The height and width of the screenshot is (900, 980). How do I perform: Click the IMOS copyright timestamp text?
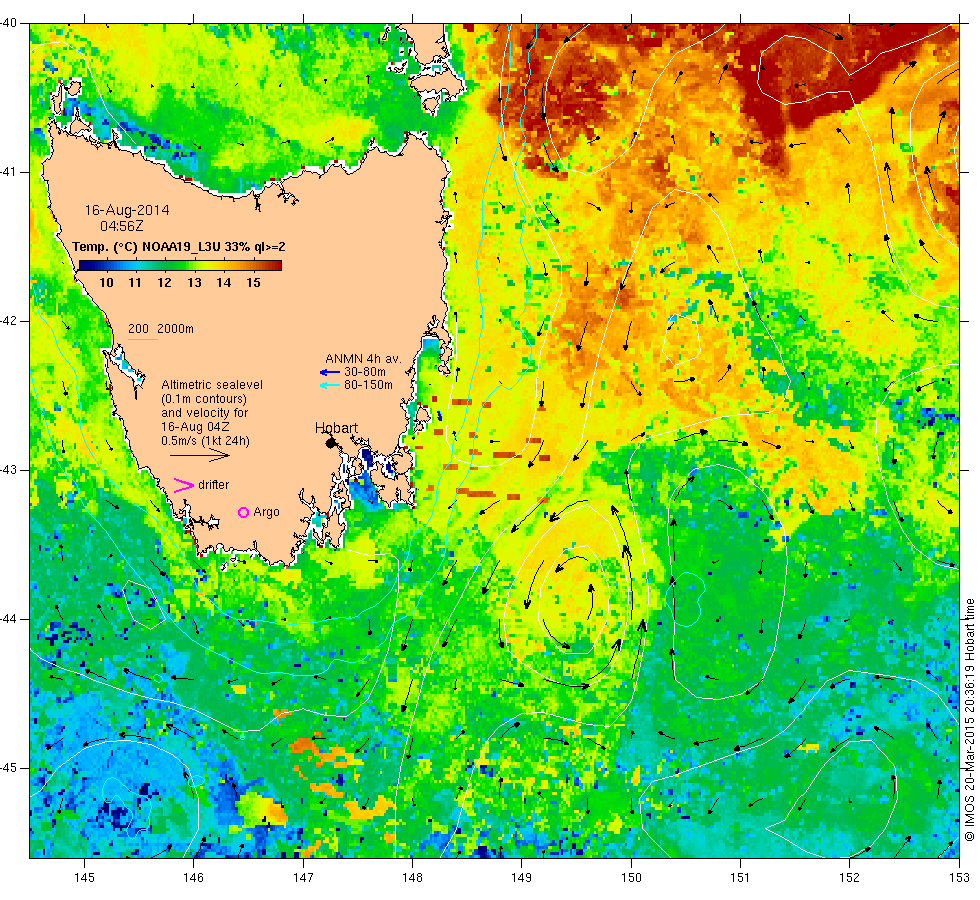click(969, 719)
